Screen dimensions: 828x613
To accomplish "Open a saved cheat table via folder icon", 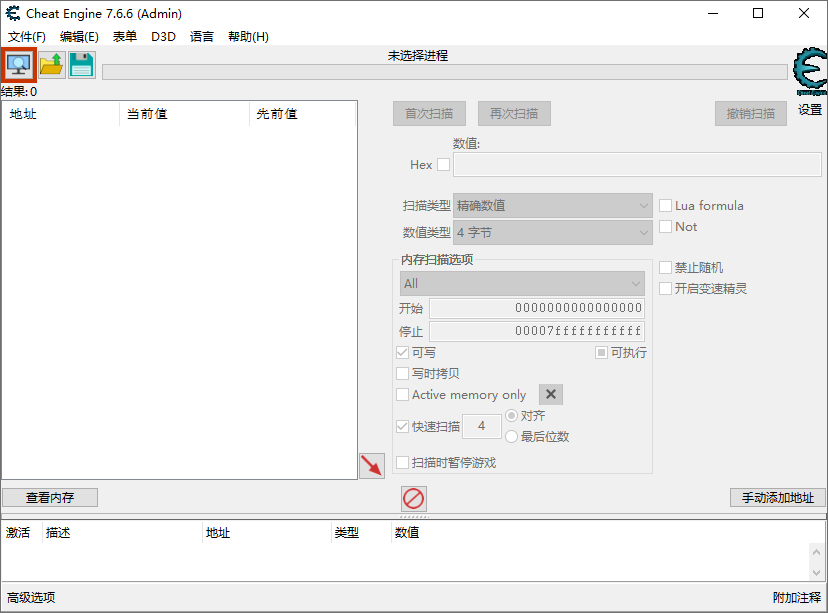I will (49, 64).
